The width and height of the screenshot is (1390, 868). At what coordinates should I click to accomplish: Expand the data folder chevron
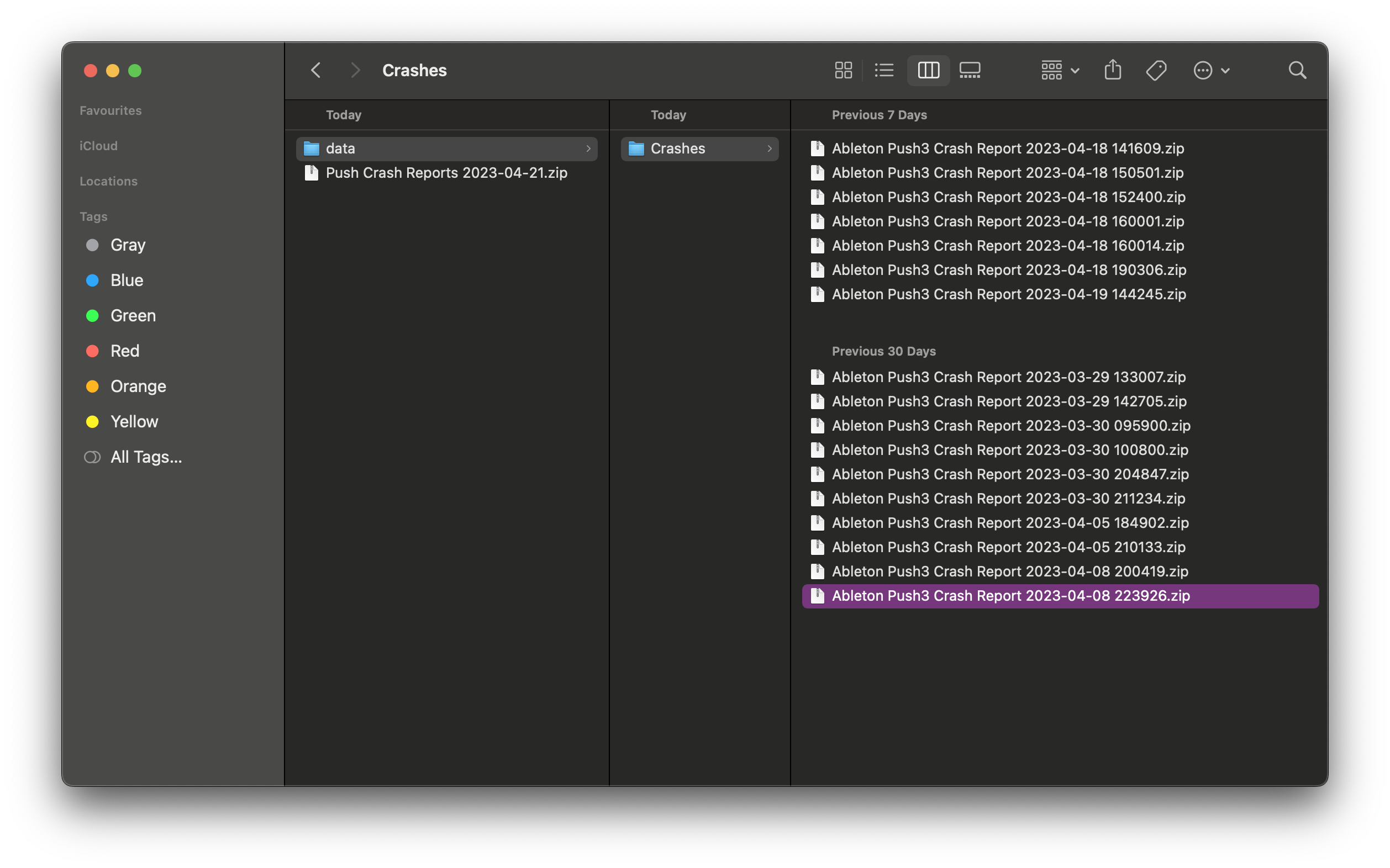pos(588,149)
